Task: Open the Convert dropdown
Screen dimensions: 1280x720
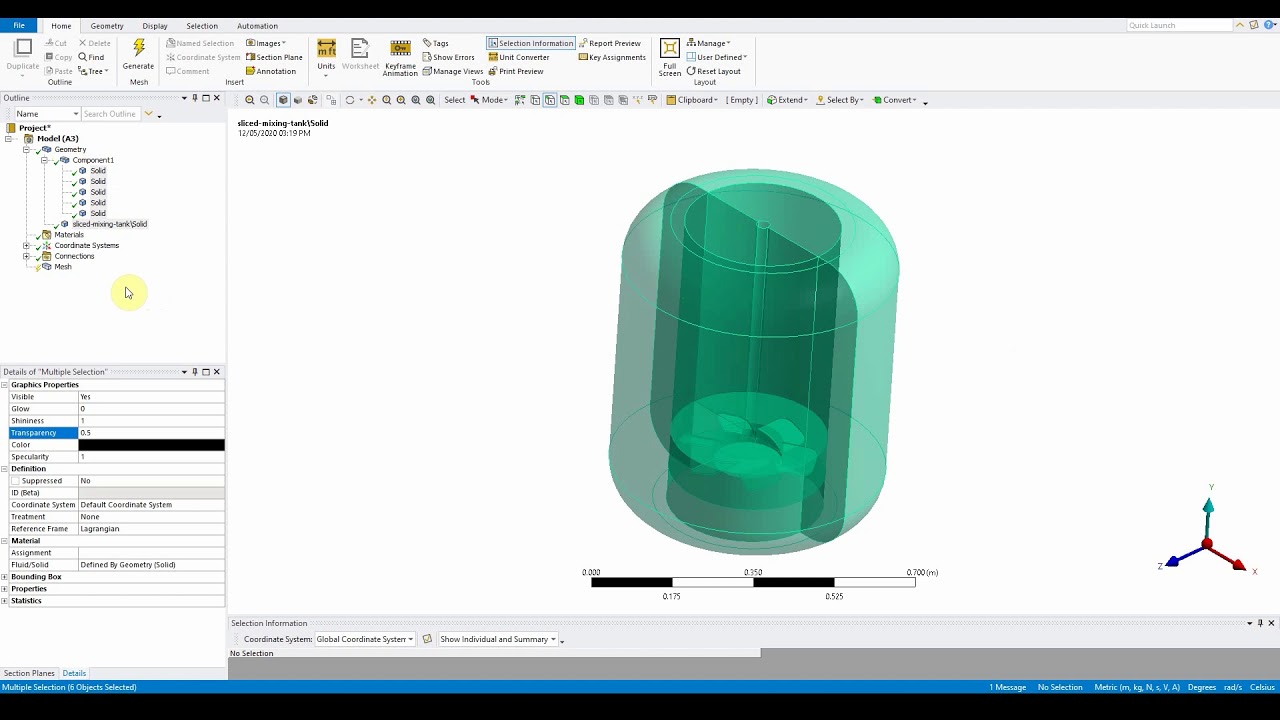Action: tap(895, 100)
